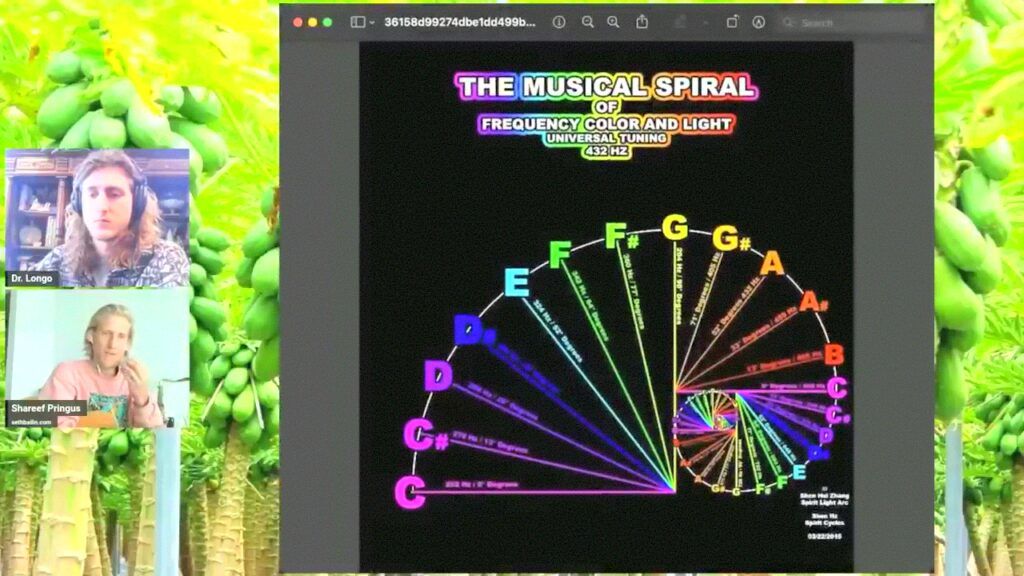Image resolution: width=1024 pixels, height=576 pixels.
Task: Select the Shareef Pringus video tile
Action: (97, 359)
